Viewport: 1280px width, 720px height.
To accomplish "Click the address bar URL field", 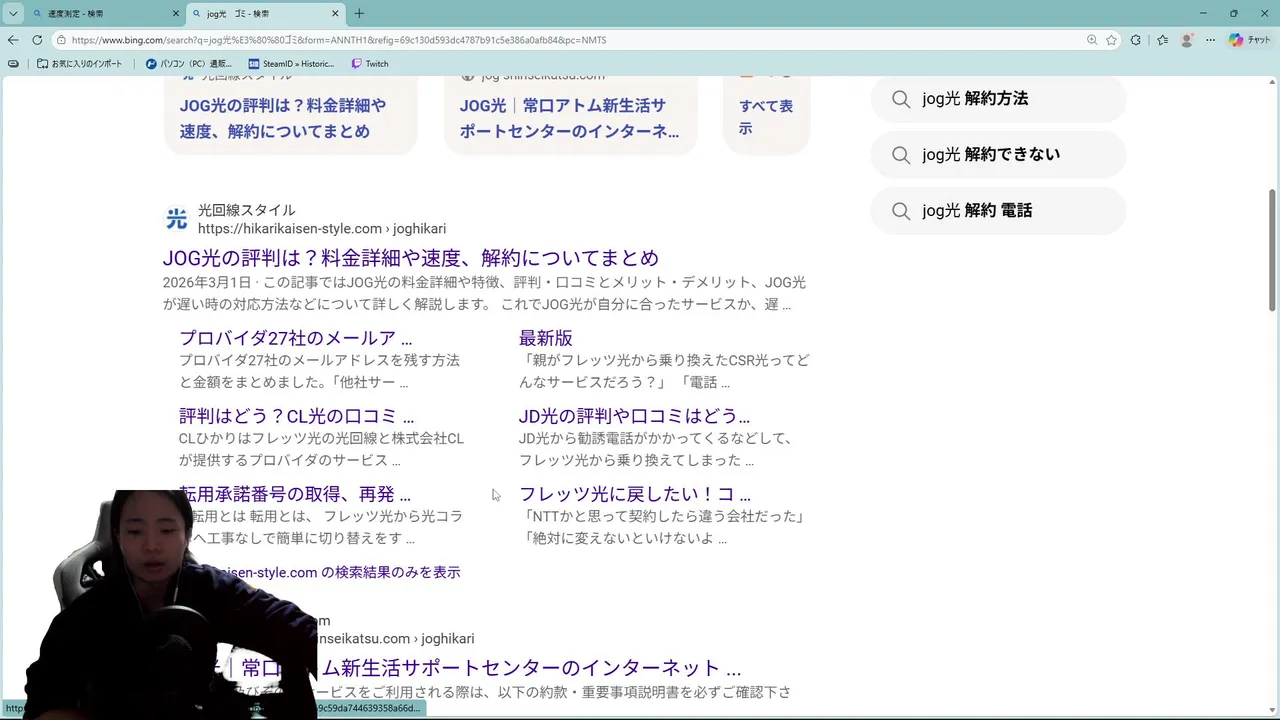I will click(570, 40).
